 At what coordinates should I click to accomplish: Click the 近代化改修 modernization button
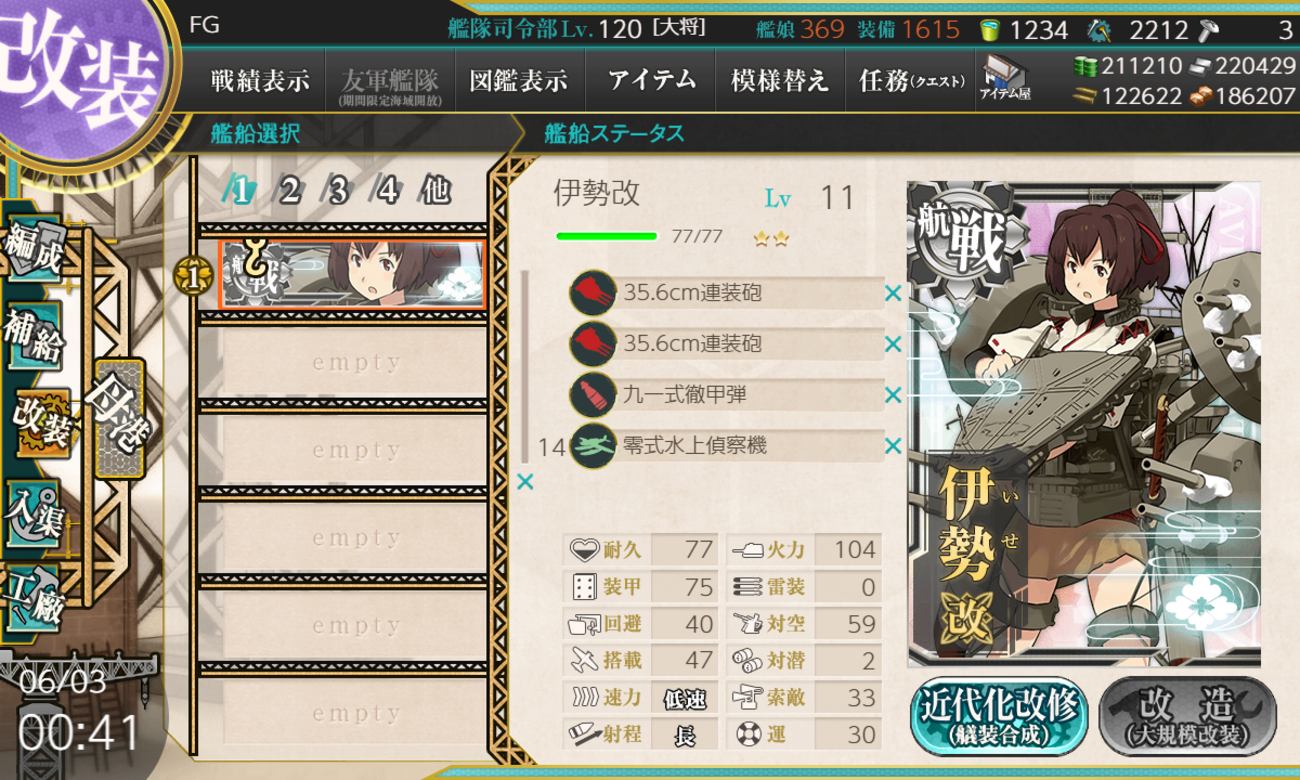(x=1001, y=716)
